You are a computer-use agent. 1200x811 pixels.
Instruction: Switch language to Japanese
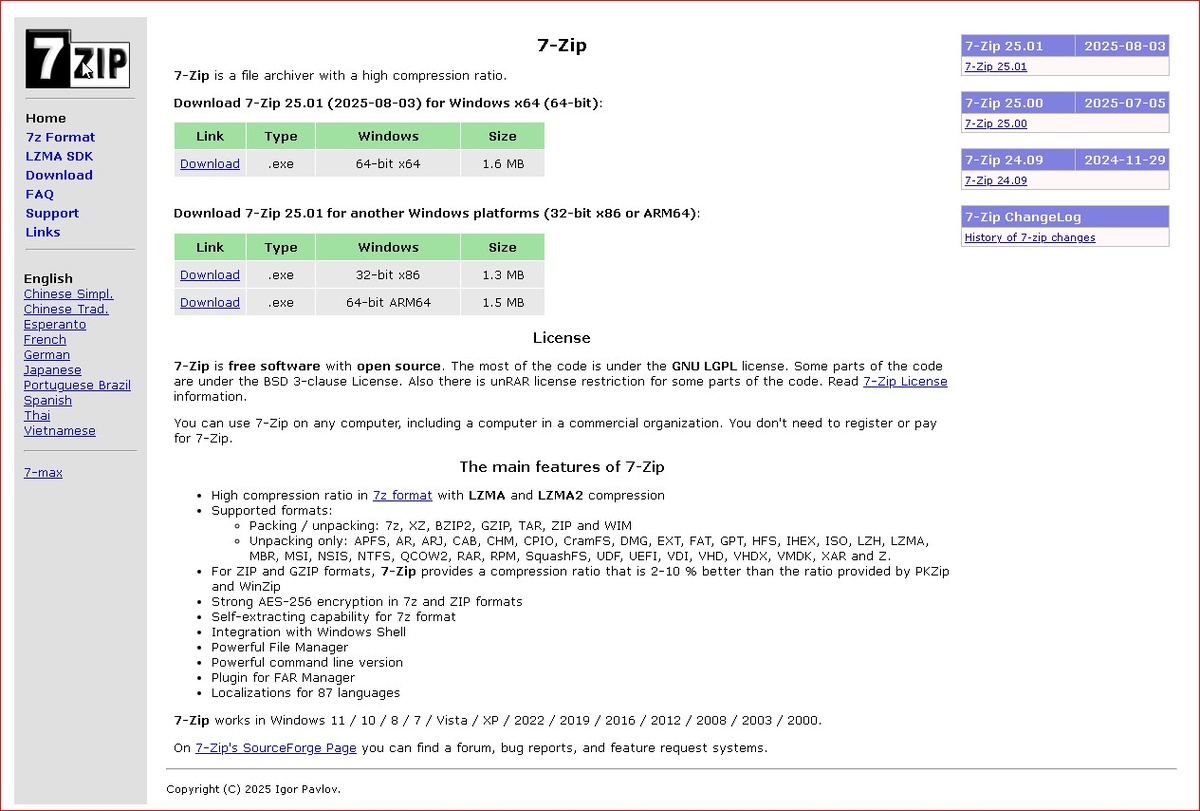coord(53,370)
